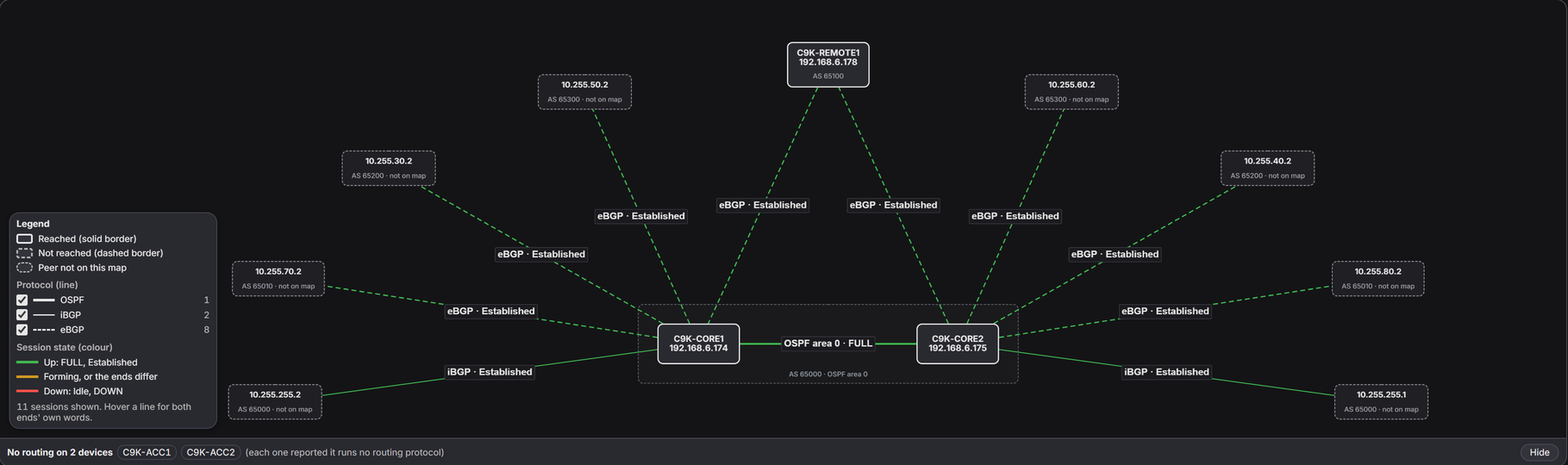Click peer node 10.255.50.2

pyautogui.click(x=584, y=91)
